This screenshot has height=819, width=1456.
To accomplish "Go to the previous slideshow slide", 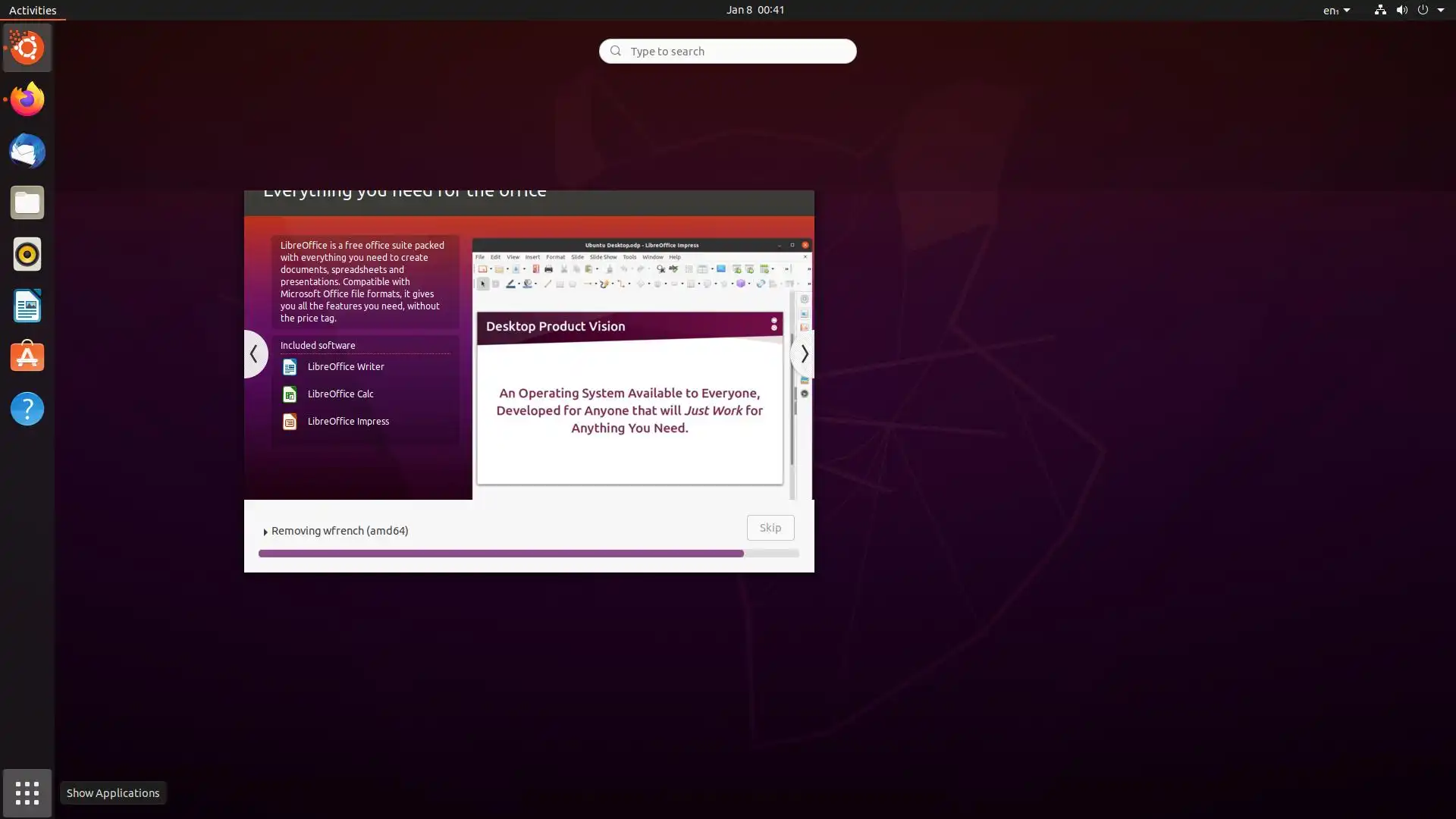I will click(x=254, y=354).
